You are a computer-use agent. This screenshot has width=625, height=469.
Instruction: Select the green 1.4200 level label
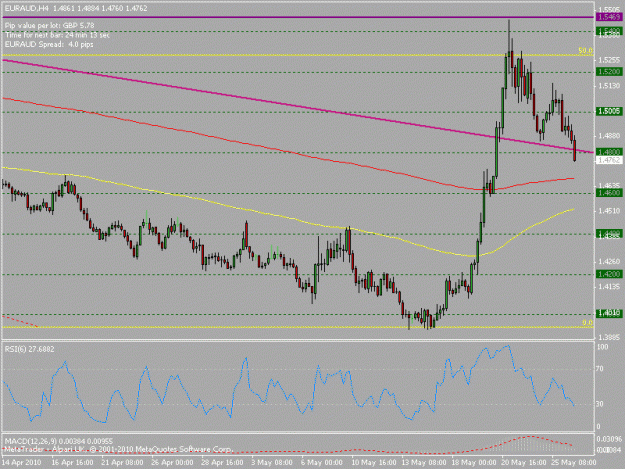pyautogui.click(x=609, y=274)
